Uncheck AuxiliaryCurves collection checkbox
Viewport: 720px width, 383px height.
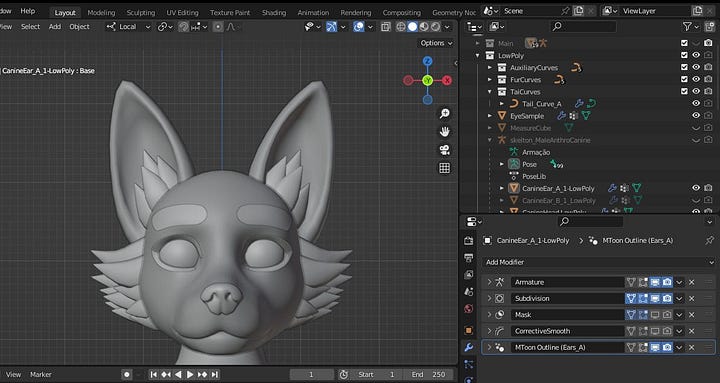(x=684, y=67)
